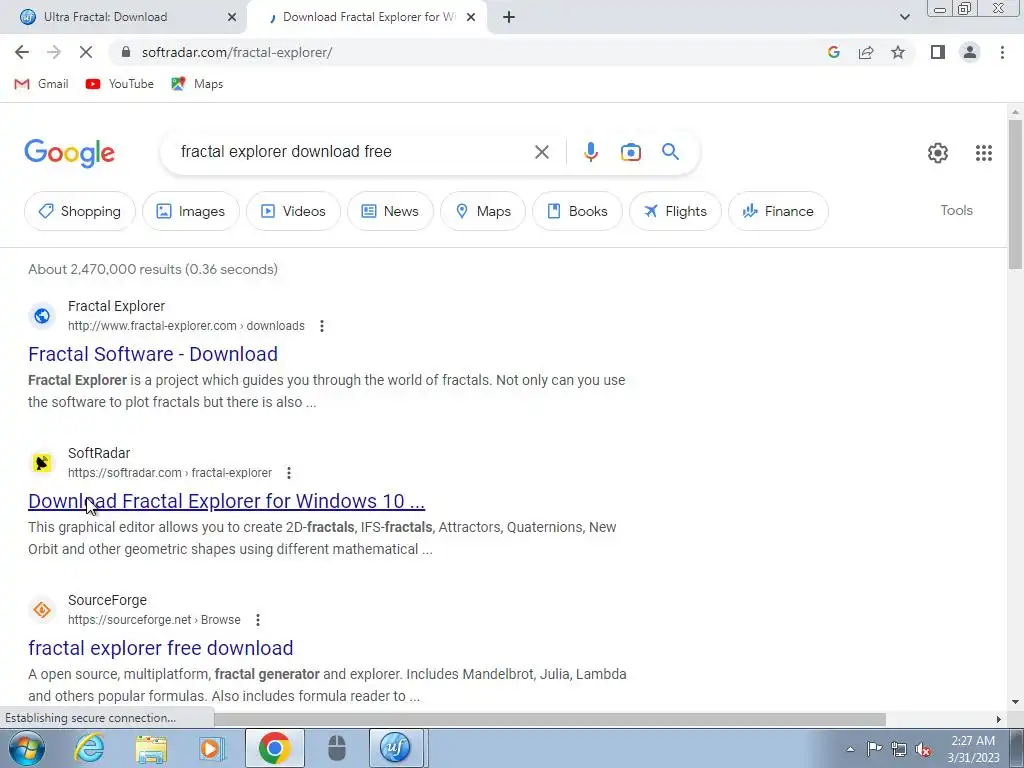Clear the Google search box
Viewport: 1024px width, 768px height.
coord(541,152)
